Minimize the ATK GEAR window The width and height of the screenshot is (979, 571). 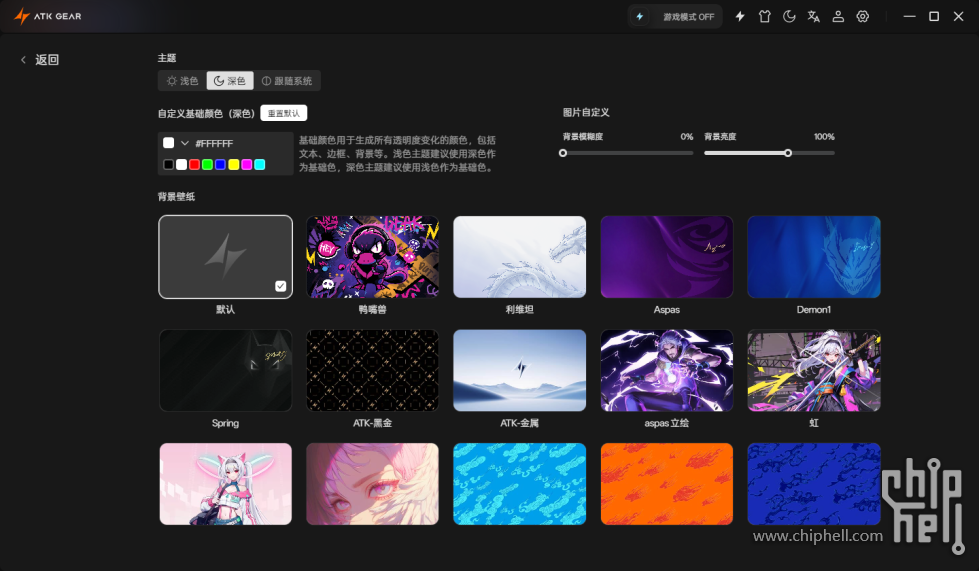pos(910,17)
